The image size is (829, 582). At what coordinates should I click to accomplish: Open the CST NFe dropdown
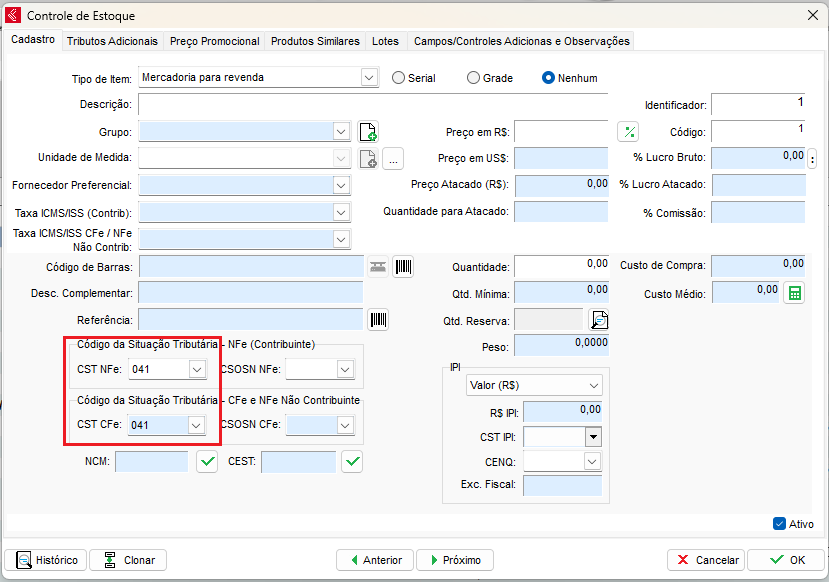point(196,370)
